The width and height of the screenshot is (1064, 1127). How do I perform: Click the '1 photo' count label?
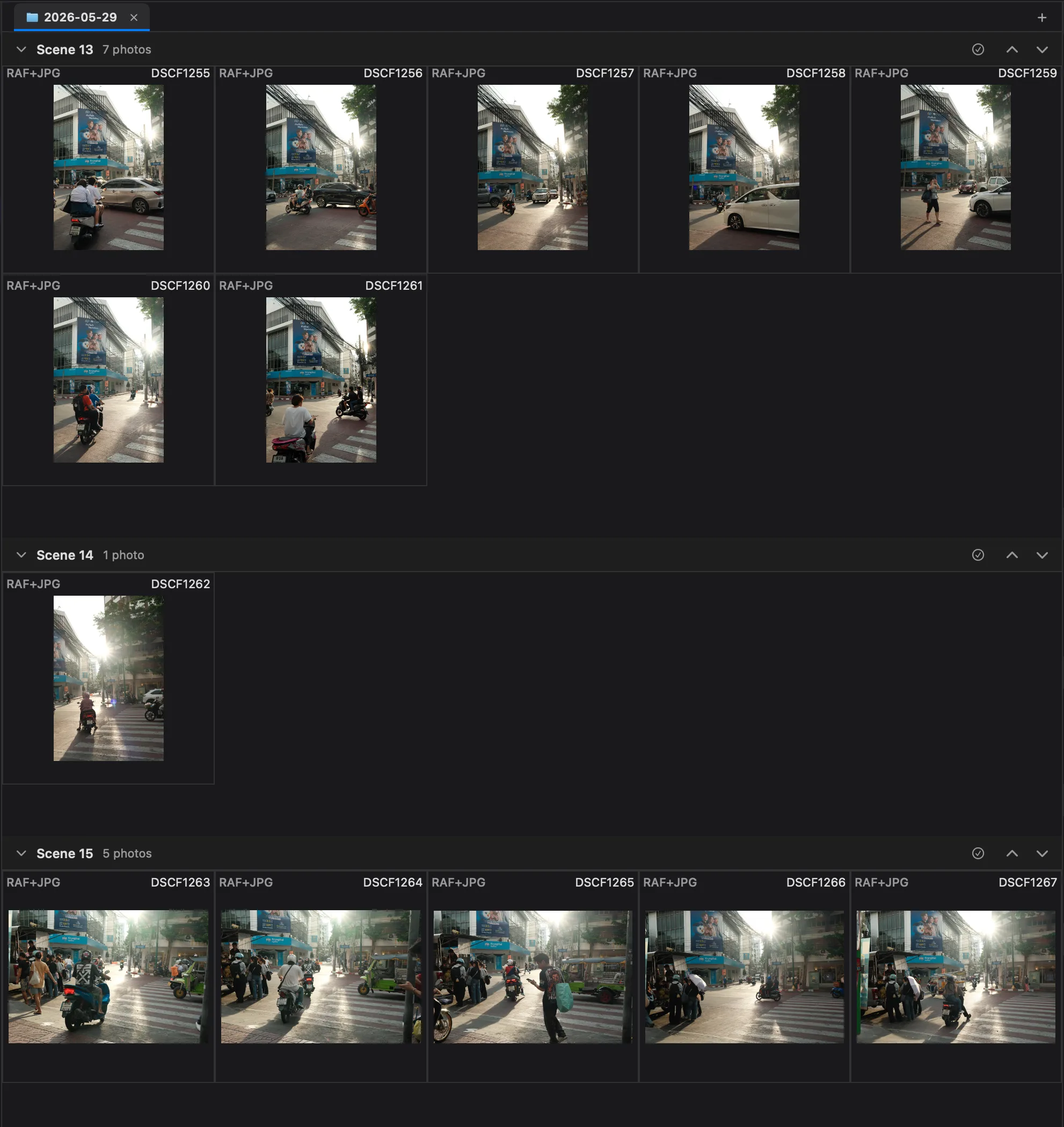(x=123, y=555)
